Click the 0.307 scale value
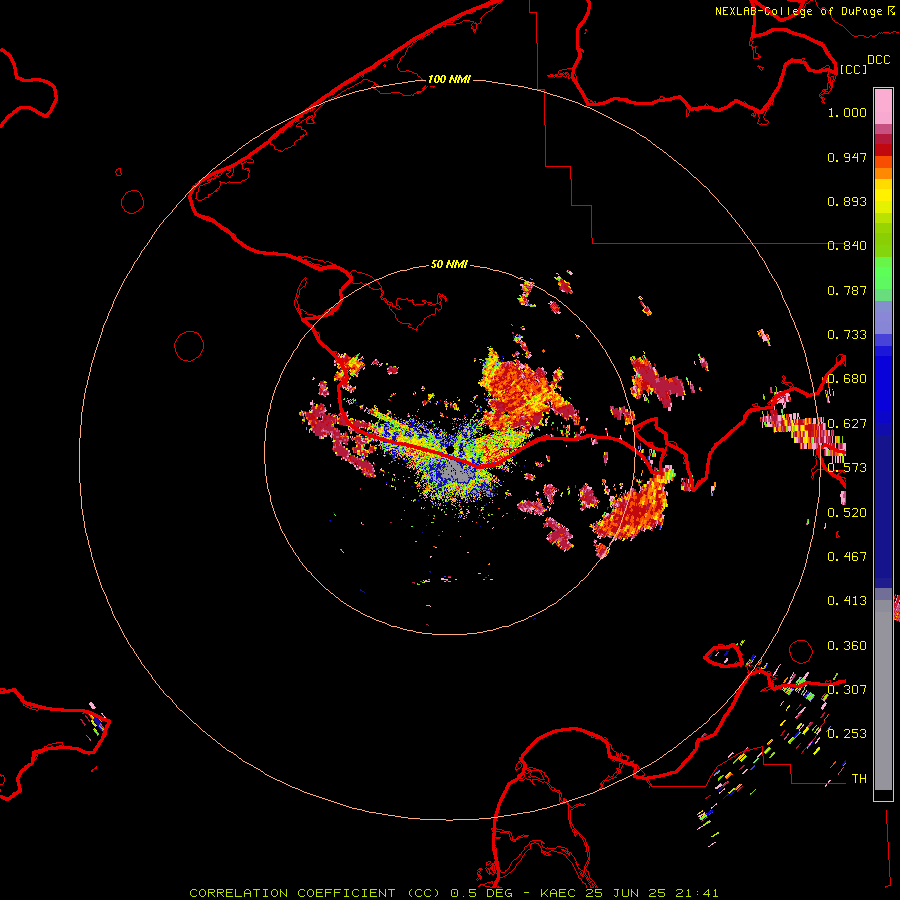The height and width of the screenshot is (900, 900). (x=847, y=690)
